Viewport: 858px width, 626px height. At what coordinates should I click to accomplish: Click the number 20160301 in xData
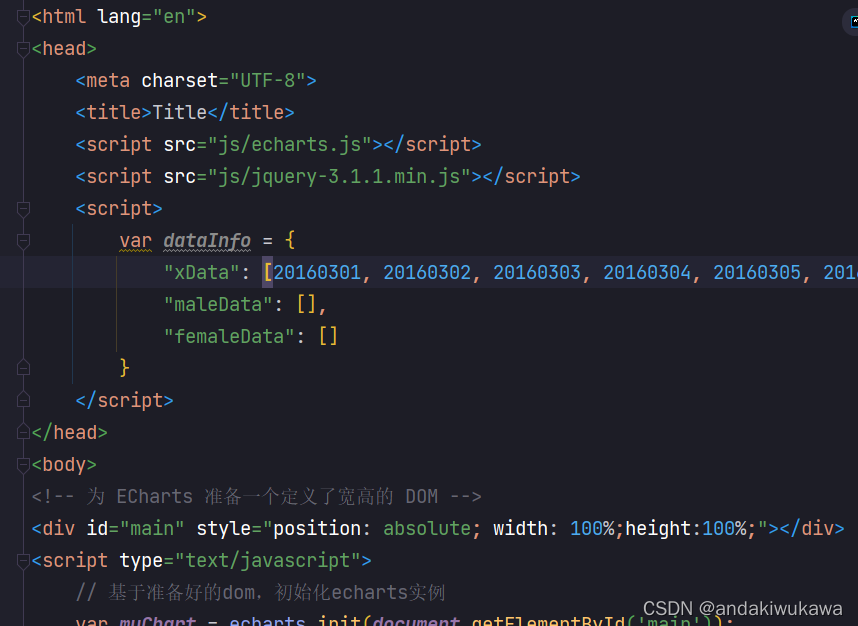click(x=317, y=273)
